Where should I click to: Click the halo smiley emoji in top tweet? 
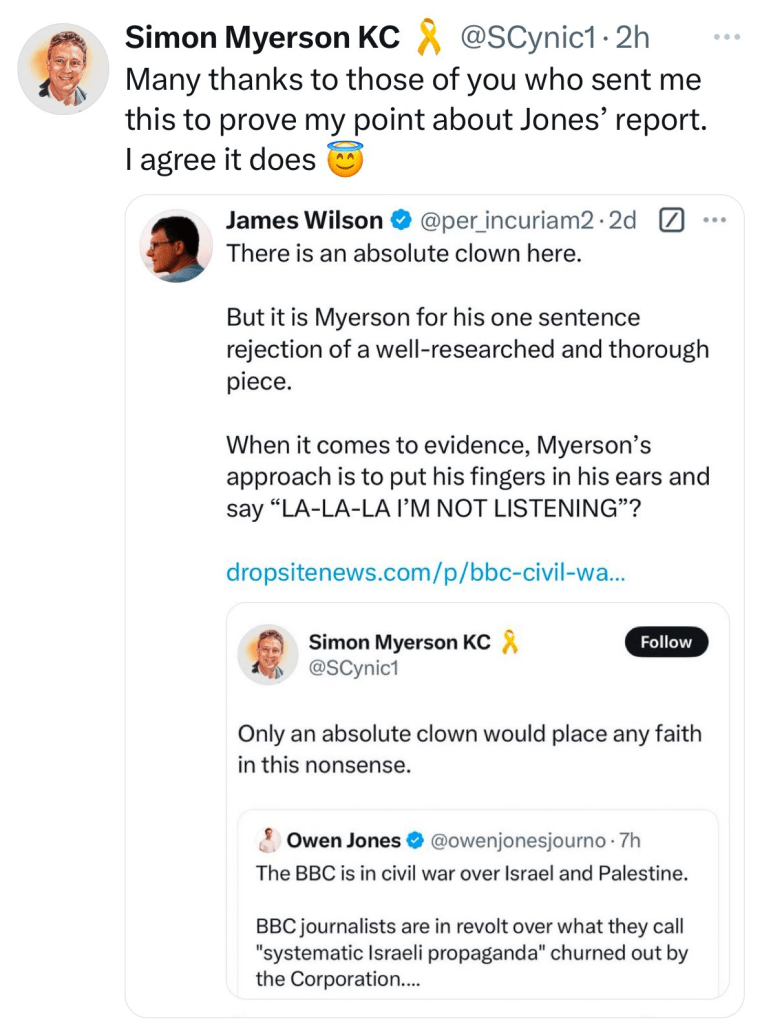(345, 158)
